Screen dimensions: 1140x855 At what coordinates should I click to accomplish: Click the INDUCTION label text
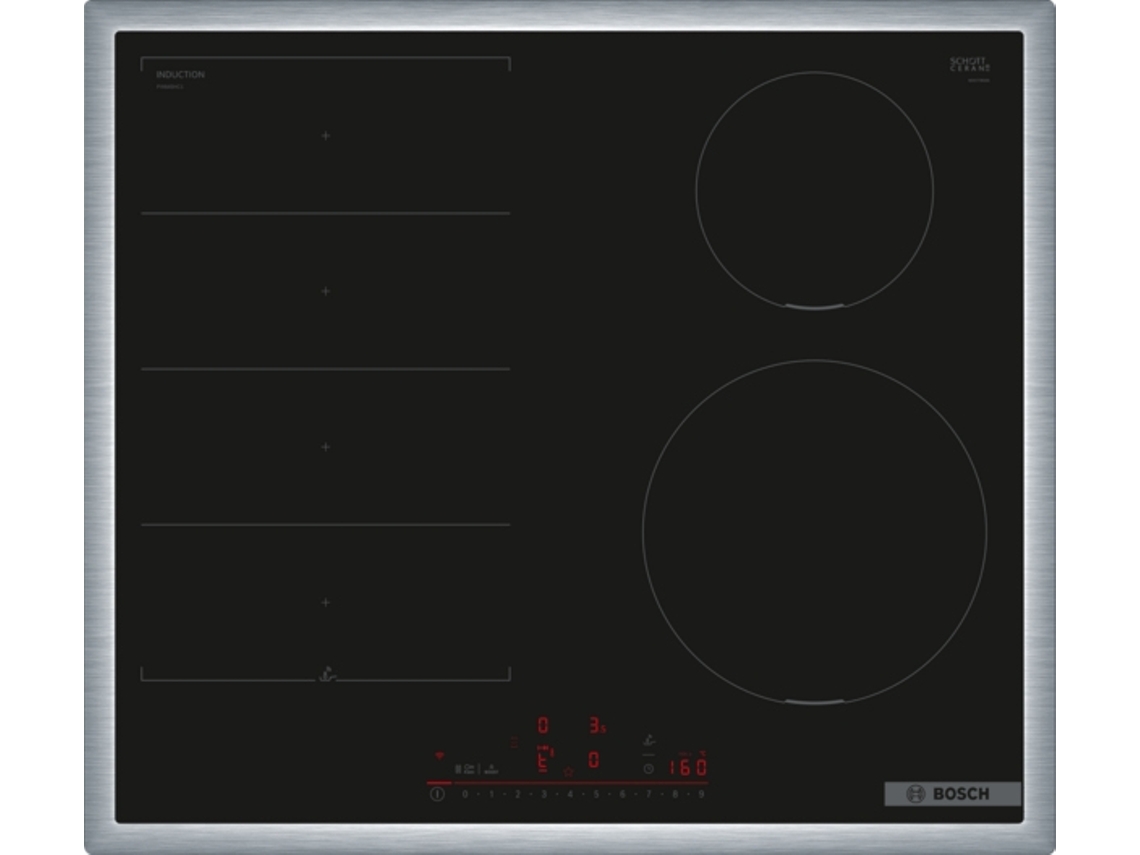click(x=180, y=74)
